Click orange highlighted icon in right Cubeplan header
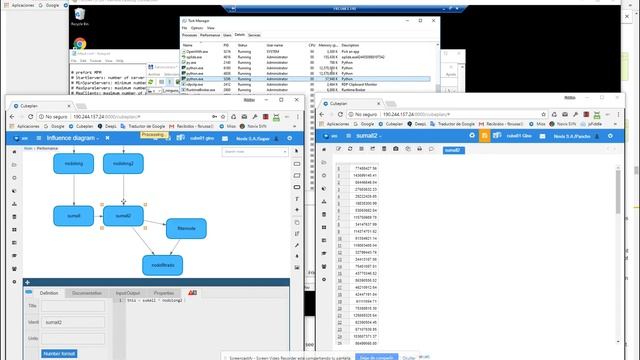Viewport: 640px width, 360px height. click(x=484, y=136)
